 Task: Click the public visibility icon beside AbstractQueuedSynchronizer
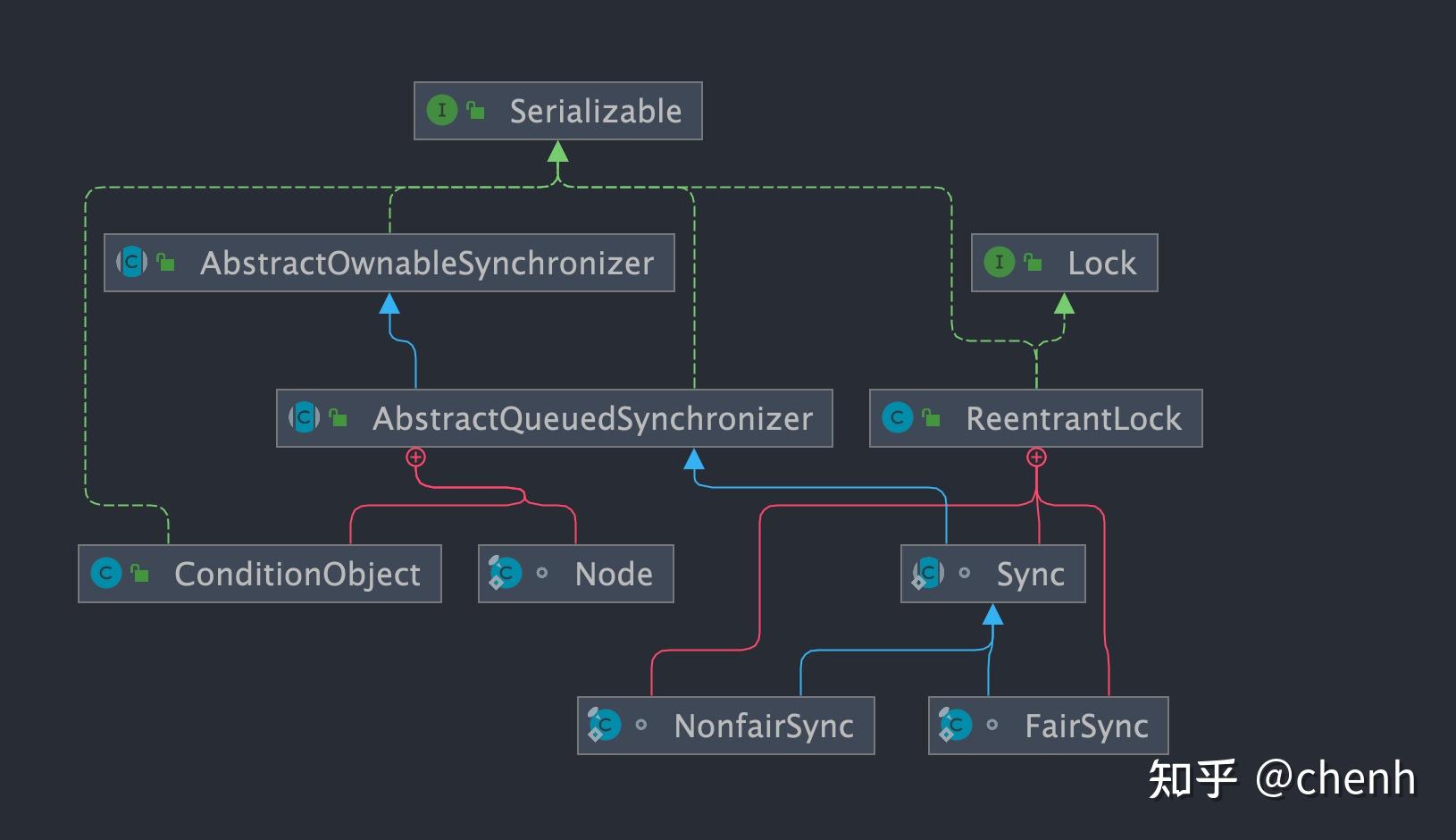pyautogui.click(x=339, y=417)
